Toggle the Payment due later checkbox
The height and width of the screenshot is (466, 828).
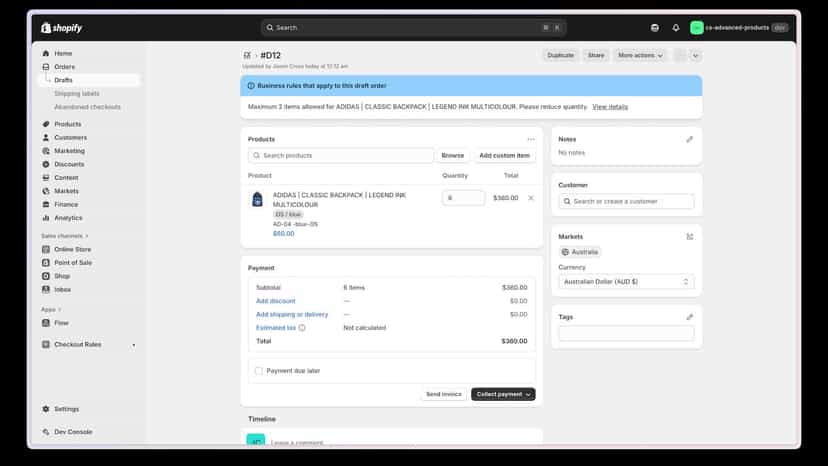259,371
